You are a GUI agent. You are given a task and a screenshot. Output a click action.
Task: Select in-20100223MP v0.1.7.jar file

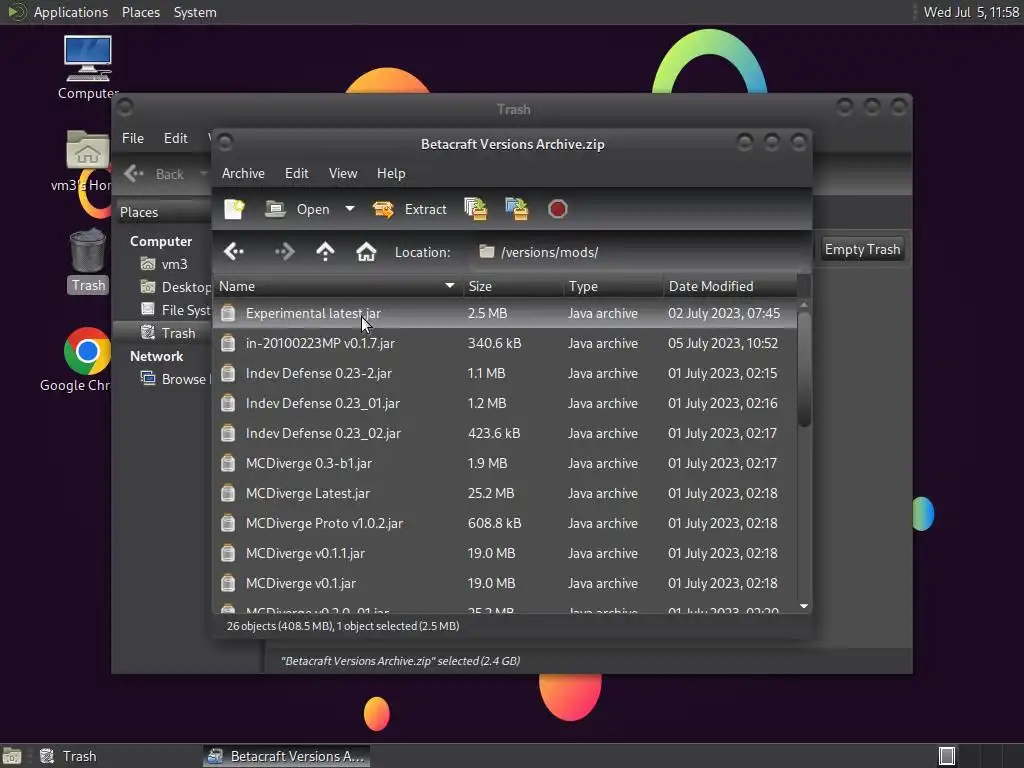pos(505,344)
